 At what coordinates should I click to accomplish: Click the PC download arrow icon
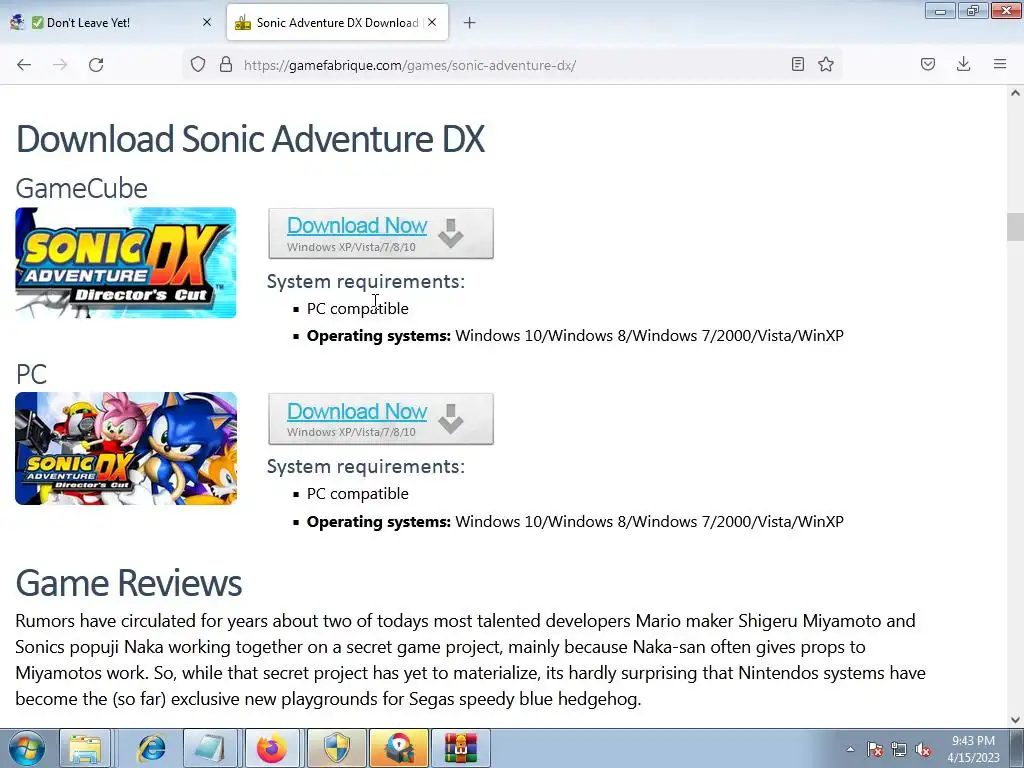coord(451,419)
